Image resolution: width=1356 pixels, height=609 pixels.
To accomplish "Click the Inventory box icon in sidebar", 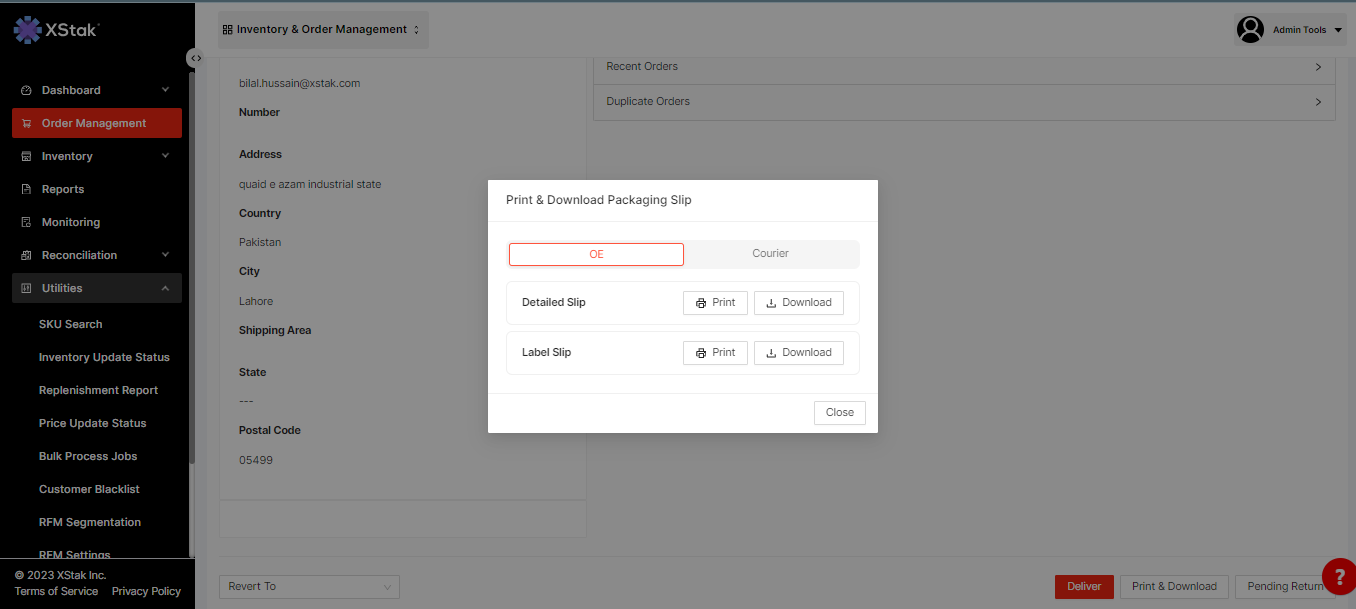I will click(x=27, y=156).
